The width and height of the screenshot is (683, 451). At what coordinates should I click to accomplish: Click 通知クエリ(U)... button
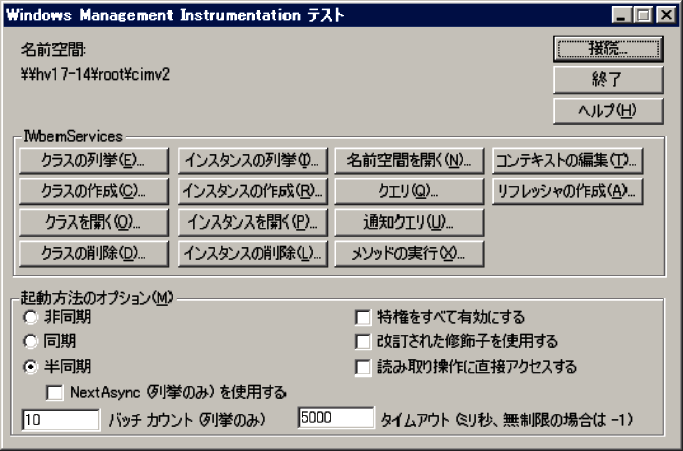pyautogui.click(x=409, y=223)
